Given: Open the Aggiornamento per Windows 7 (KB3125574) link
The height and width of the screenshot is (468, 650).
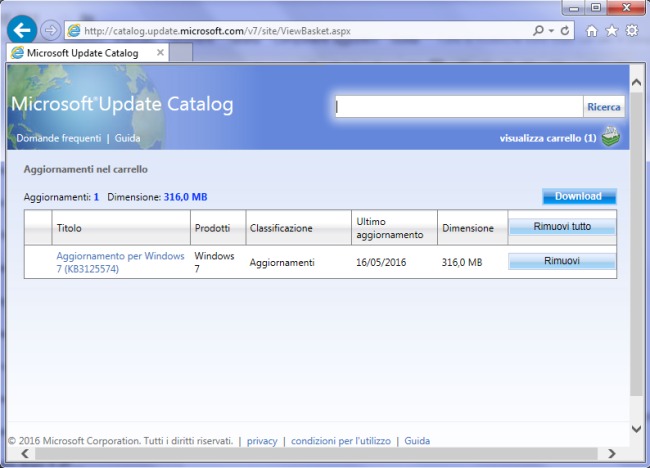Looking at the screenshot, I should point(120,262).
